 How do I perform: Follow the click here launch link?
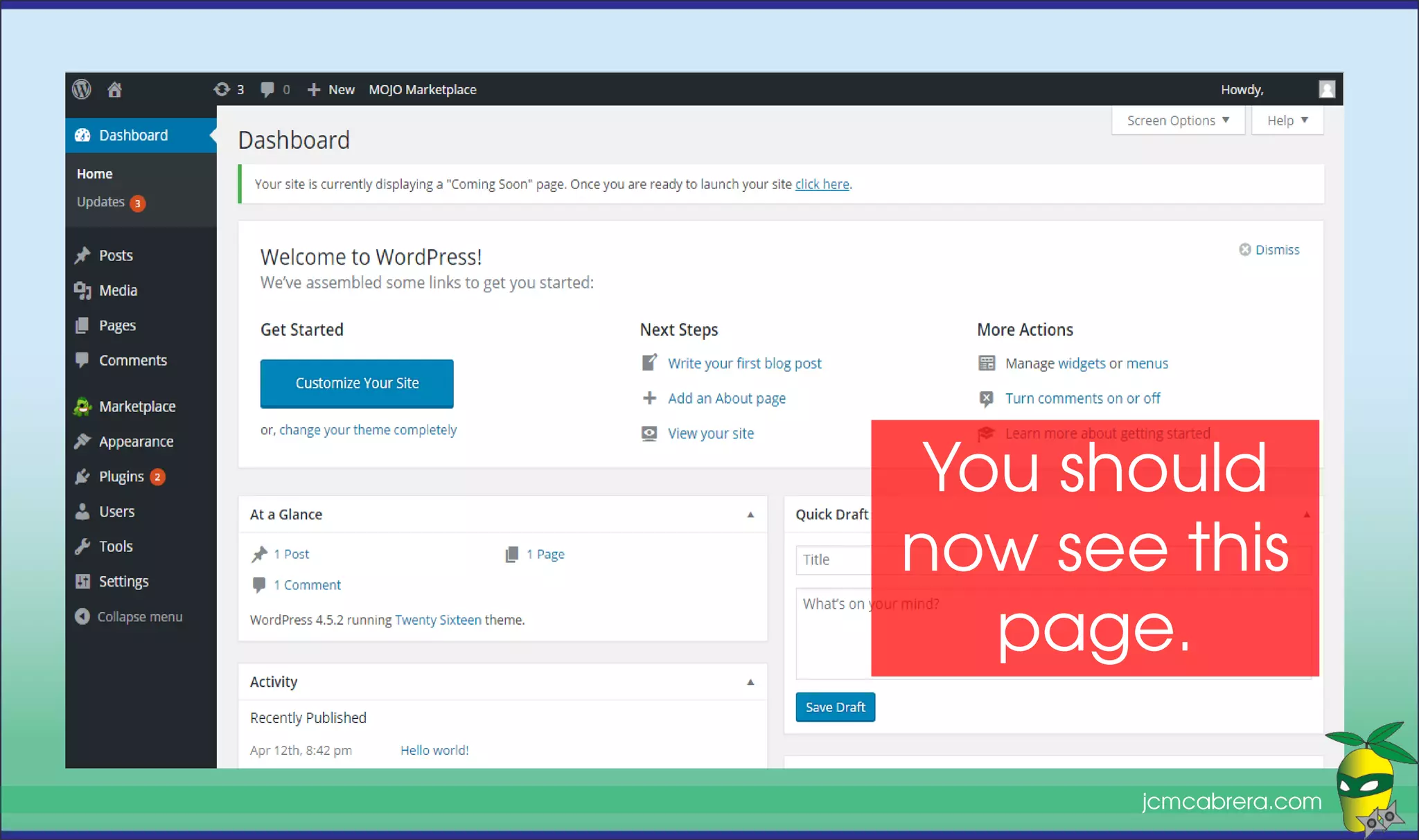(x=822, y=184)
